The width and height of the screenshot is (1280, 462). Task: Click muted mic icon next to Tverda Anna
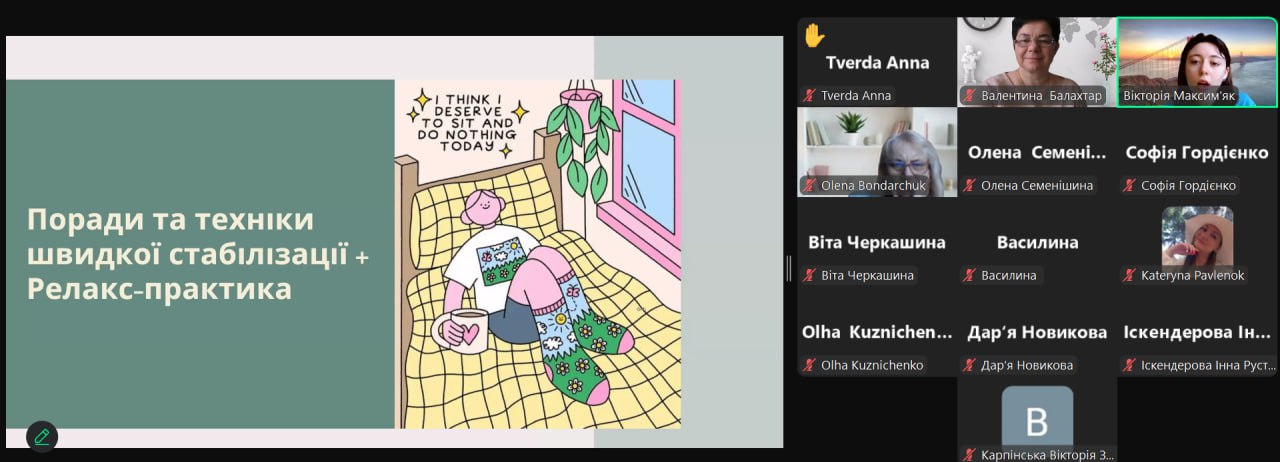tap(809, 96)
